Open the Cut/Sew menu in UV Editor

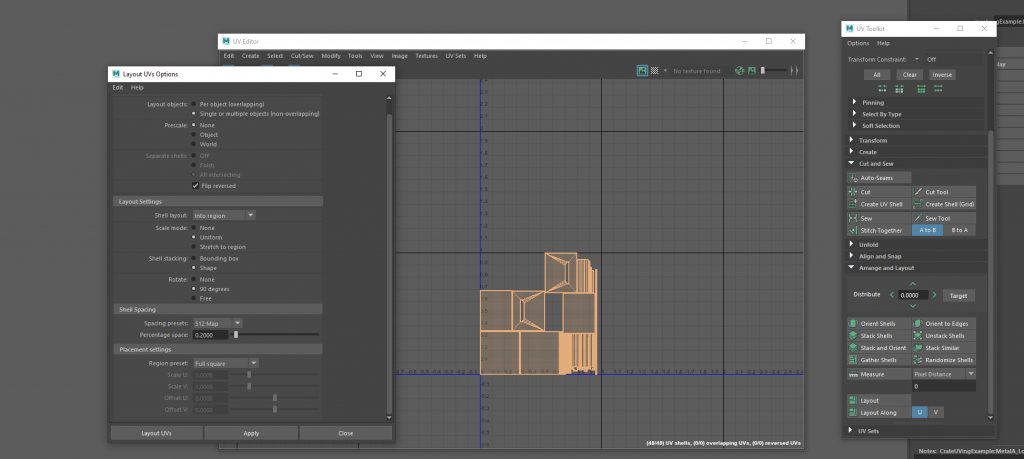coord(301,56)
